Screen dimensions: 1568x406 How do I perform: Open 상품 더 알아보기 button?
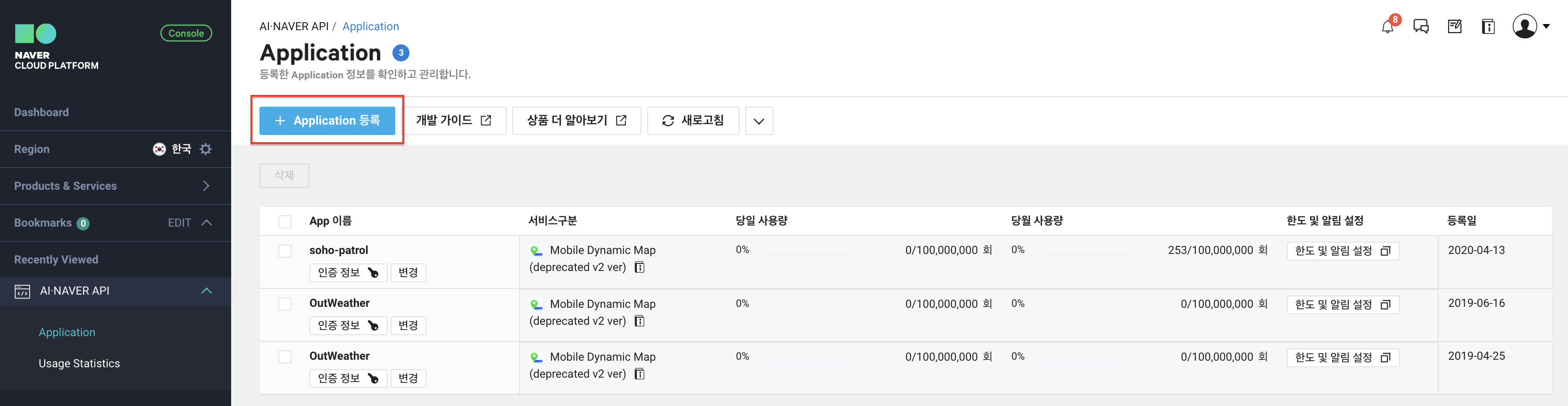pyautogui.click(x=576, y=121)
